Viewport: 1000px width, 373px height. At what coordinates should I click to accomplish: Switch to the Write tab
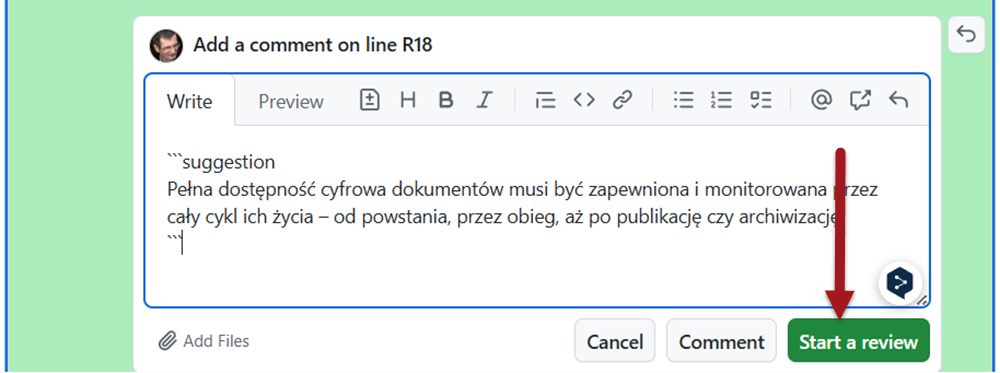[189, 101]
